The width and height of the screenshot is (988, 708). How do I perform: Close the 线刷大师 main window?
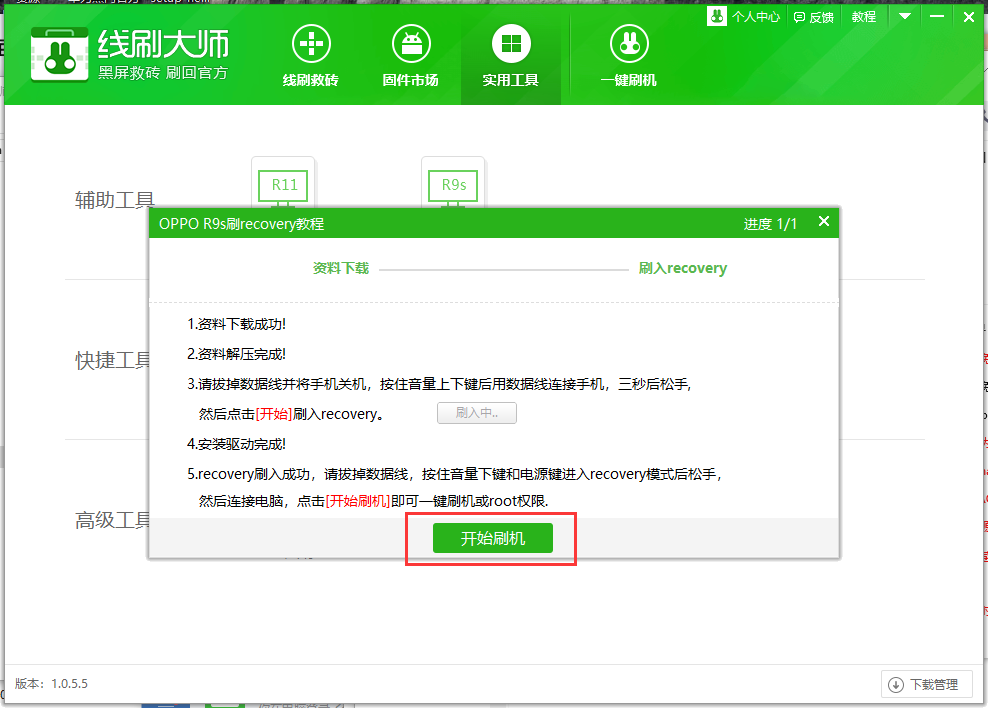(969, 17)
